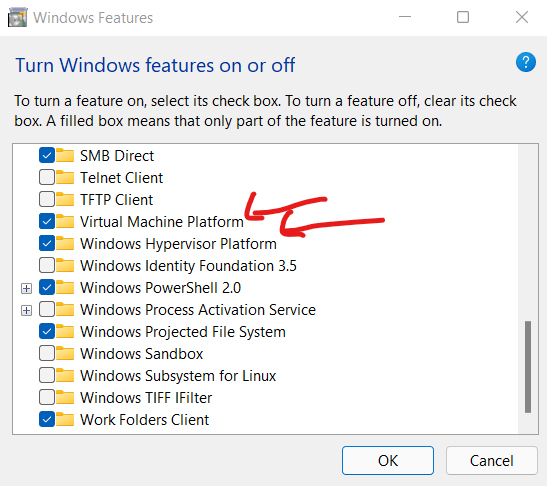This screenshot has width=547, height=486.
Task: Click the Windows Sandbox folder icon
Action: [65, 353]
